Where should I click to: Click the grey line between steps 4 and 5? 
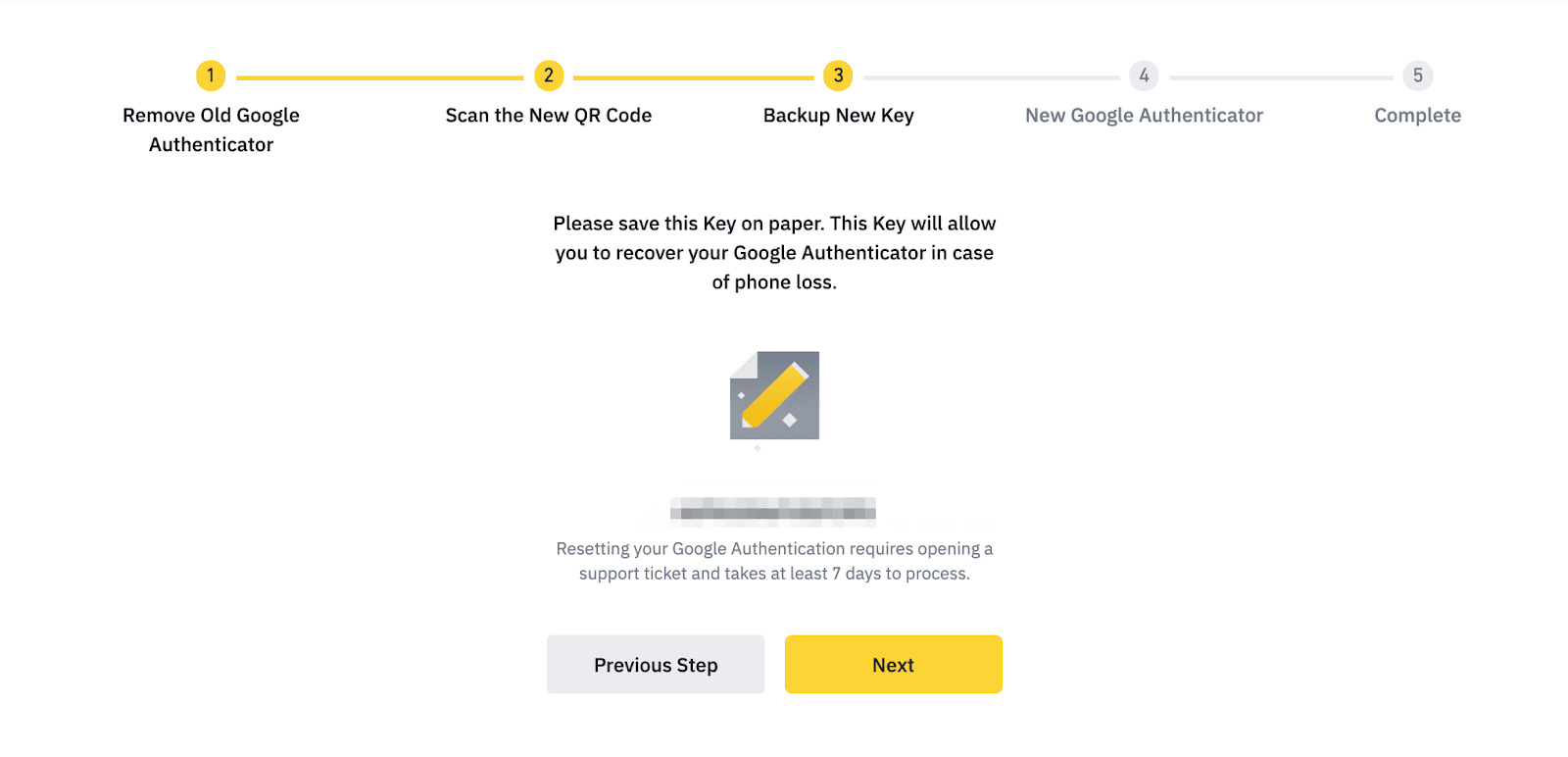tap(1281, 77)
